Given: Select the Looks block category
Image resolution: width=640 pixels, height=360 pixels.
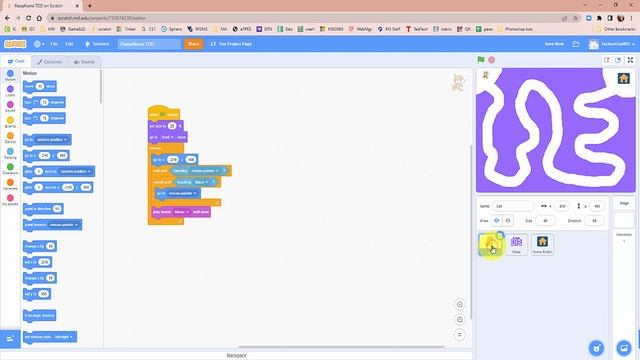Looking at the screenshot, I should pos(10,91).
